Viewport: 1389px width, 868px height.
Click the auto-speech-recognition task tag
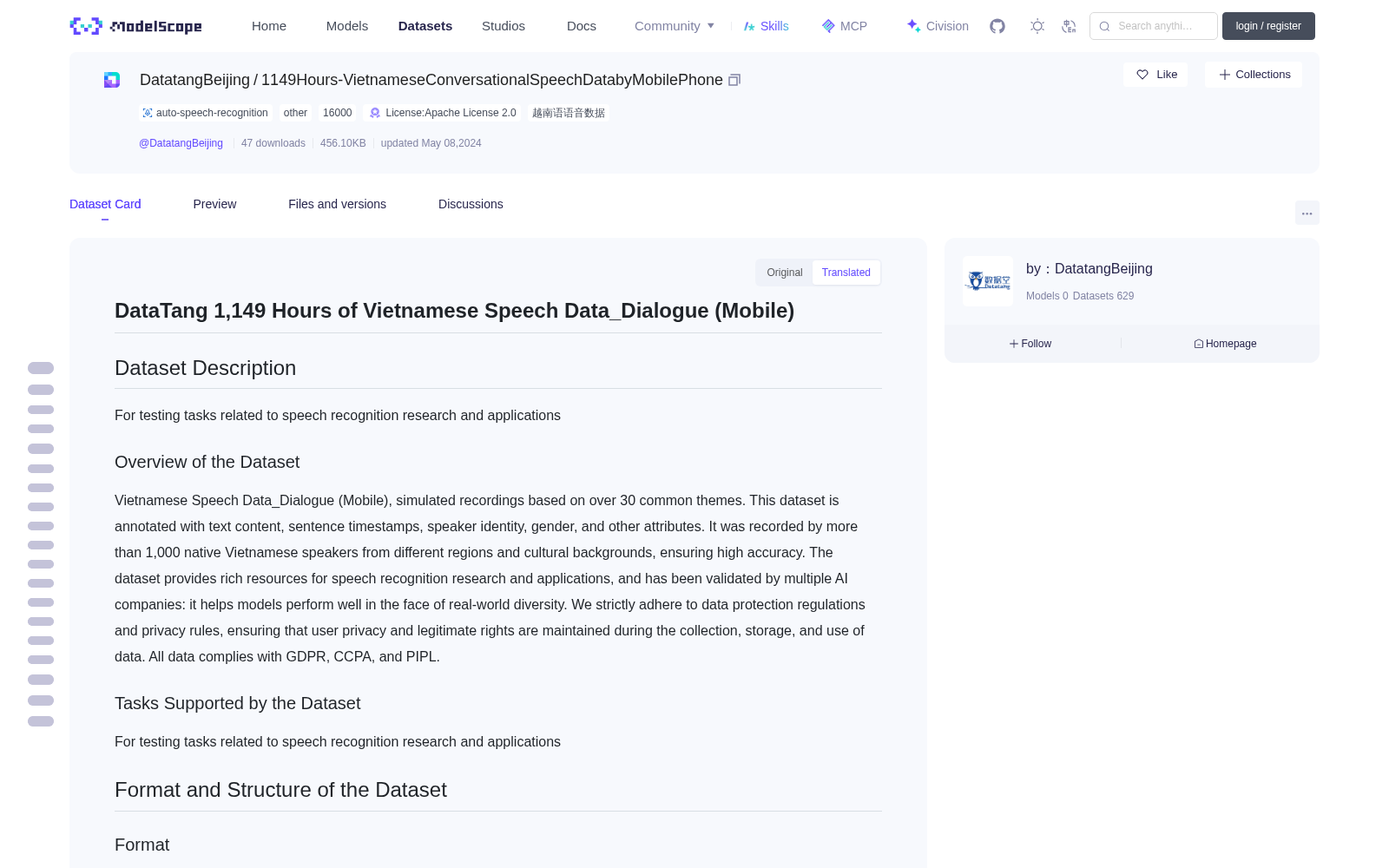[205, 113]
